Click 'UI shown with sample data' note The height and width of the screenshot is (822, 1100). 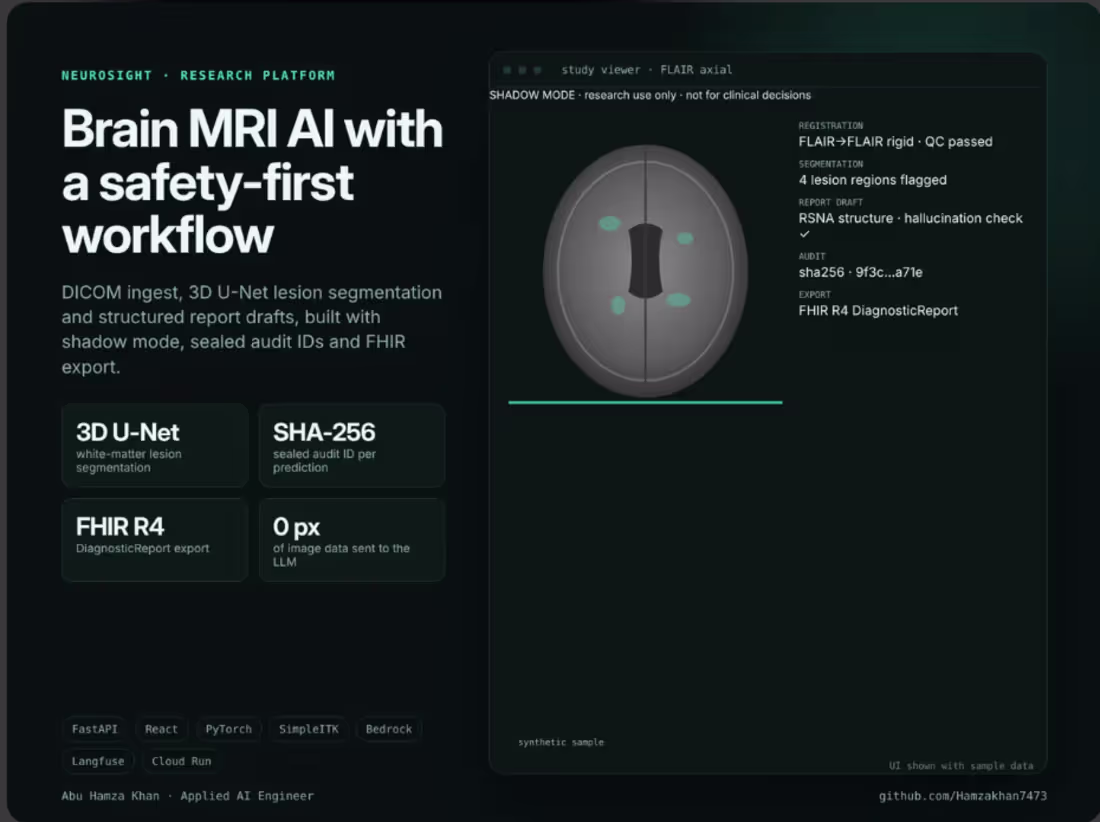[x=960, y=766]
